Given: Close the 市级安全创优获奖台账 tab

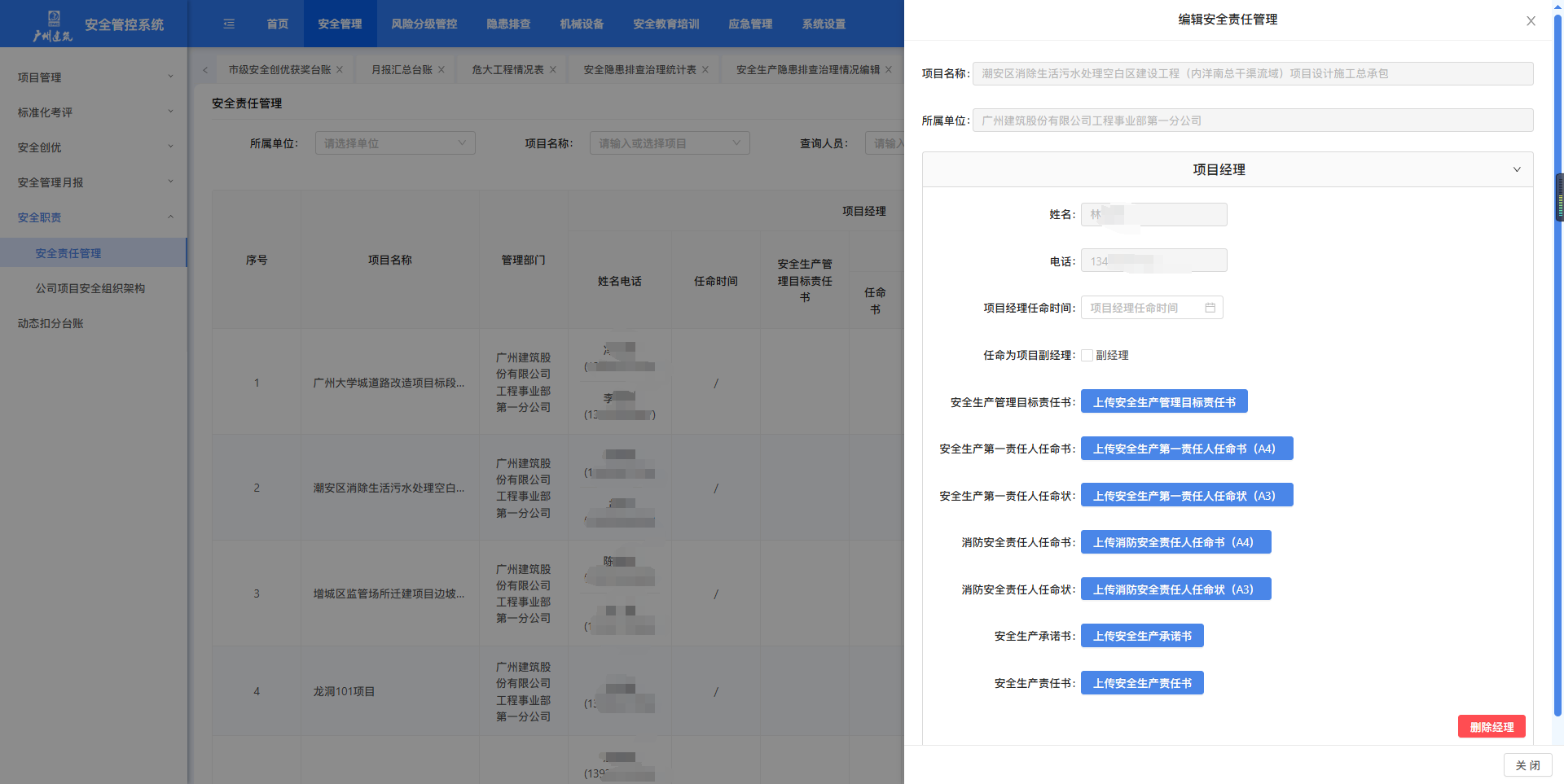Looking at the screenshot, I should click(x=340, y=70).
